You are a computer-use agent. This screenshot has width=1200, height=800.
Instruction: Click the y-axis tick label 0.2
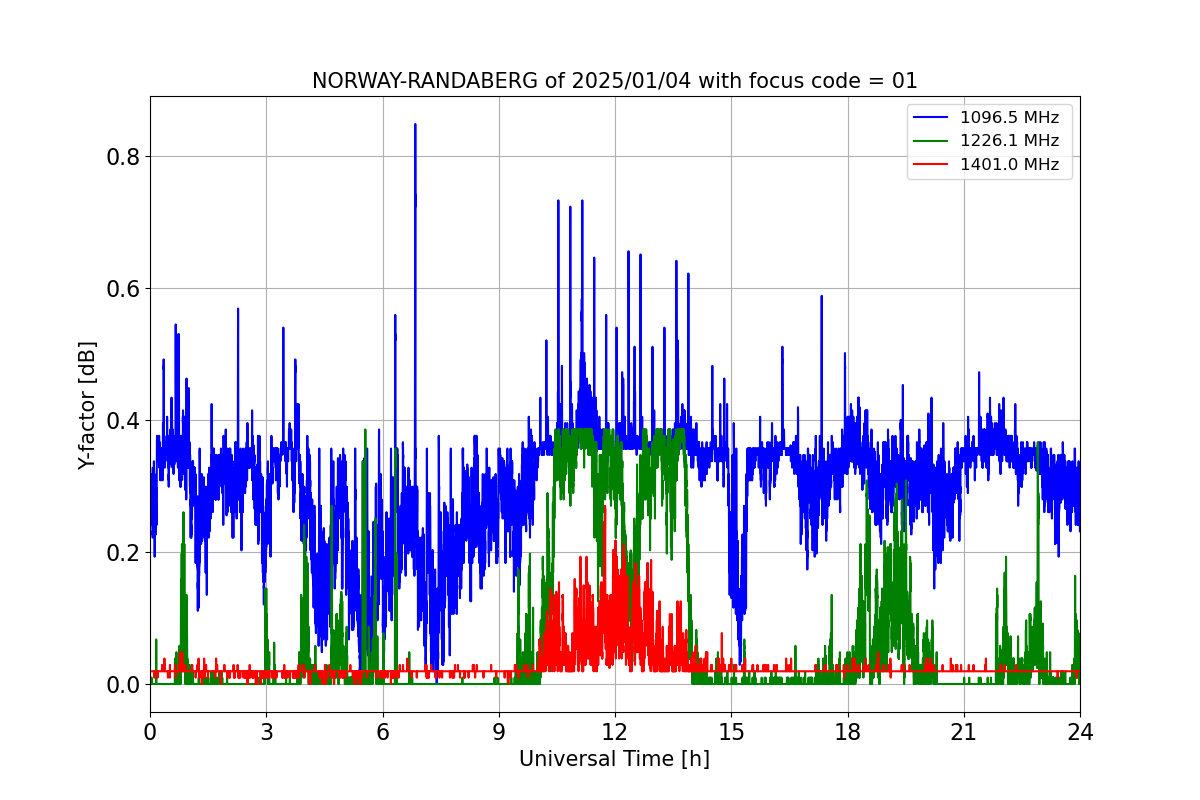point(123,553)
